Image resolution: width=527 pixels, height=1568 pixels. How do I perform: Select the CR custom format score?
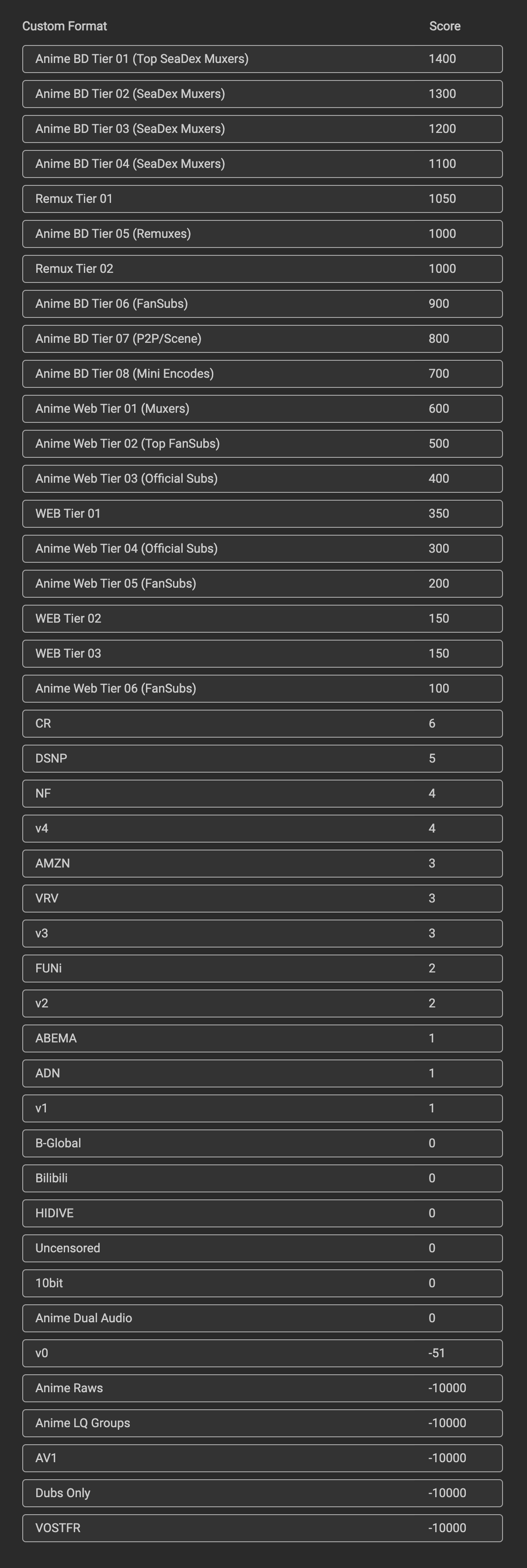[432, 724]
